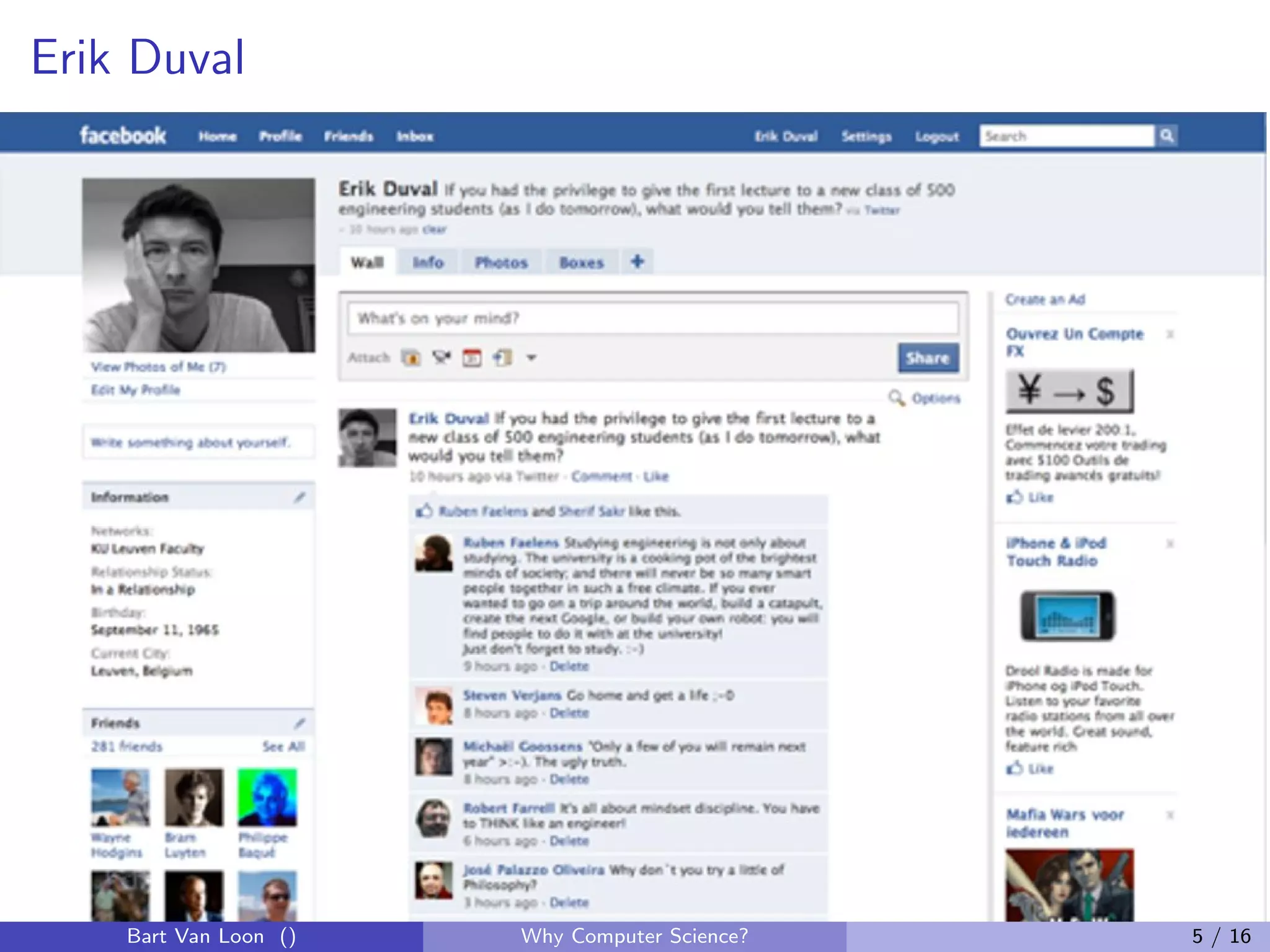Viewport: 1270px width, 952px height.
Task: Edit Information section with pencil icon
Action: coord(300,497)
